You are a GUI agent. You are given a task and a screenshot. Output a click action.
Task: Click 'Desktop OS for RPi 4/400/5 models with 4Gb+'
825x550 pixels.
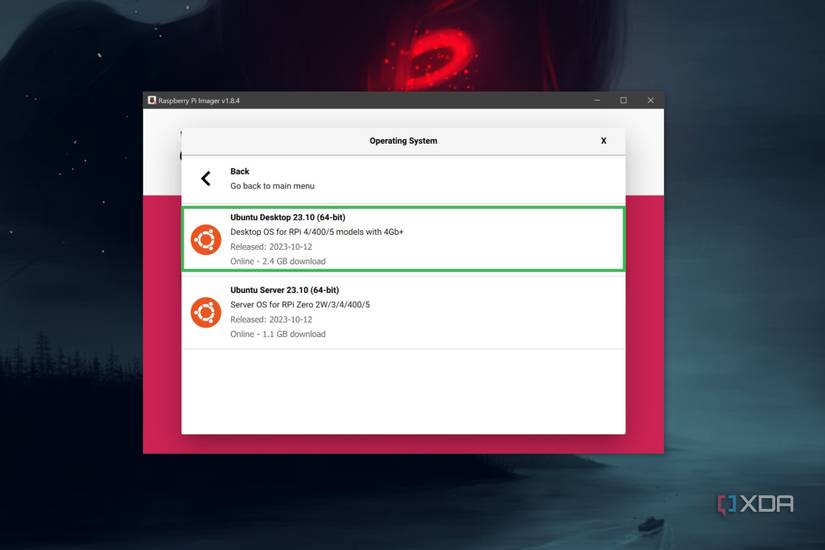point(317,232)
